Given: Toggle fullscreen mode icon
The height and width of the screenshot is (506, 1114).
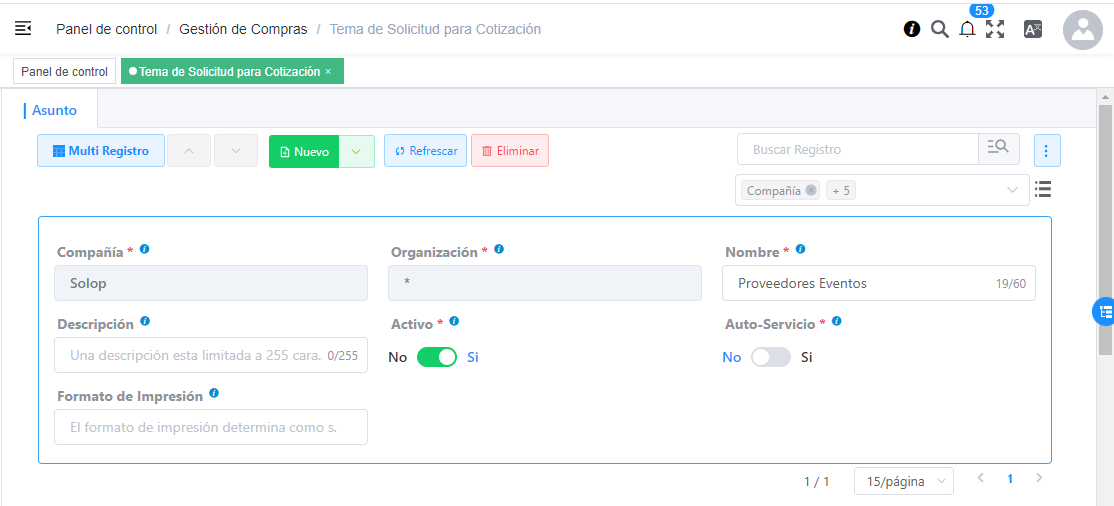Looking at the screenshot, I should pyautogui.click(x=995, y=29).
